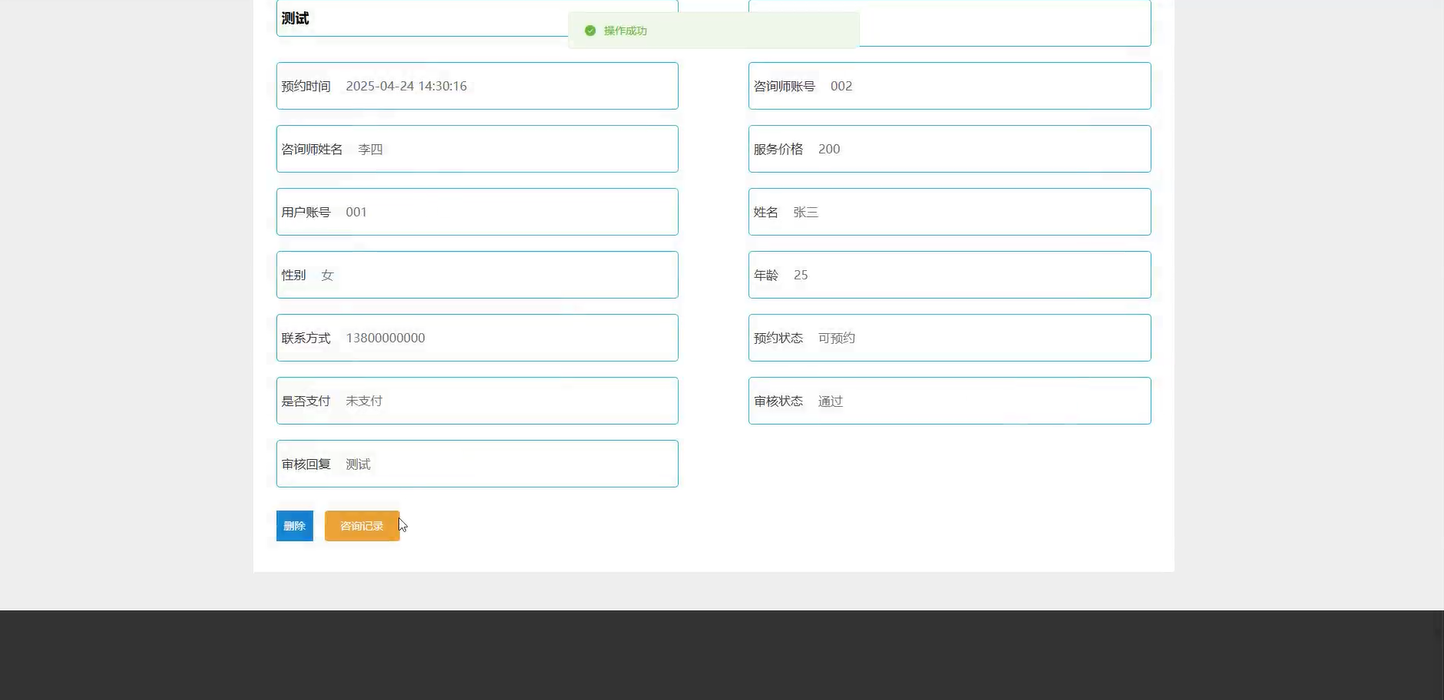Click the 通过 audit status value
The height and width of the screenshot is (700, 1444).
pos(831,401)
